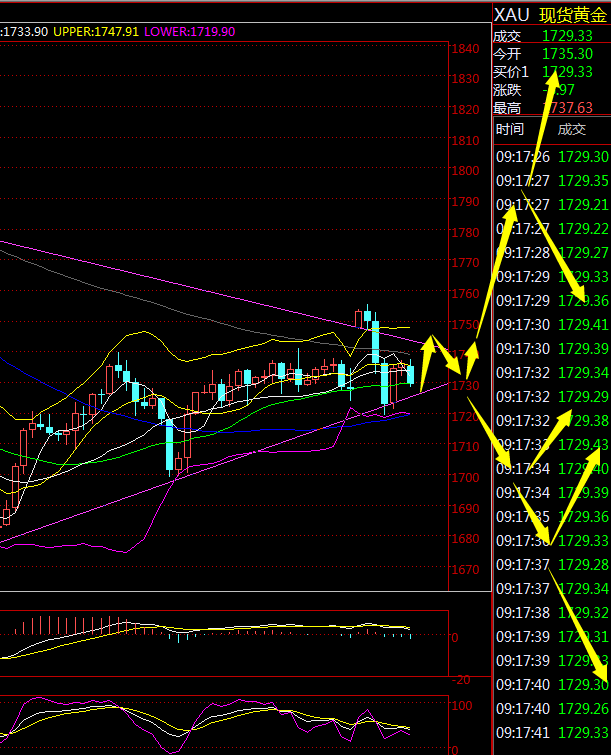Click the XAU symbol code in header
Viewport: 611px width, 755px height.
[510, 15]
